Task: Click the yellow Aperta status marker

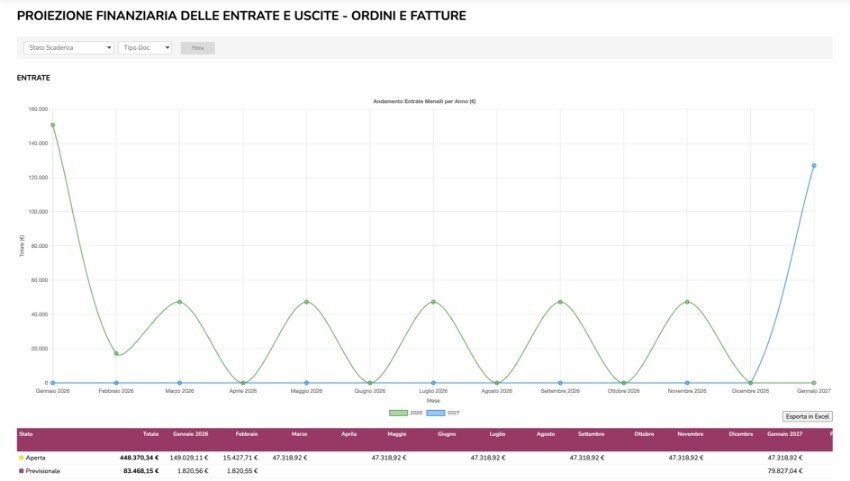Action: tap(21, 457)
